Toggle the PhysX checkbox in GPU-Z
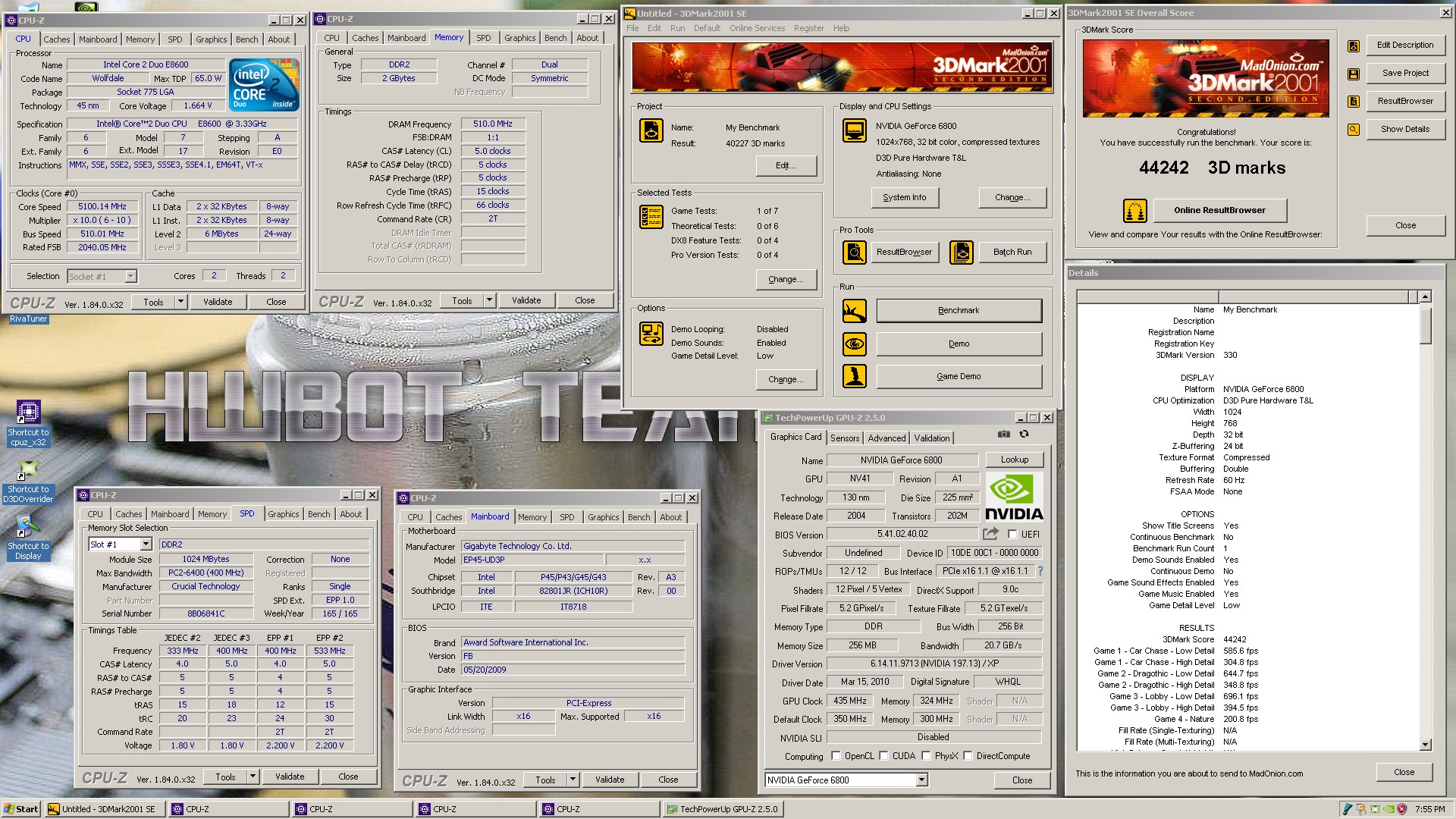This screenshot has height=819, width=1456. point(926,756)
